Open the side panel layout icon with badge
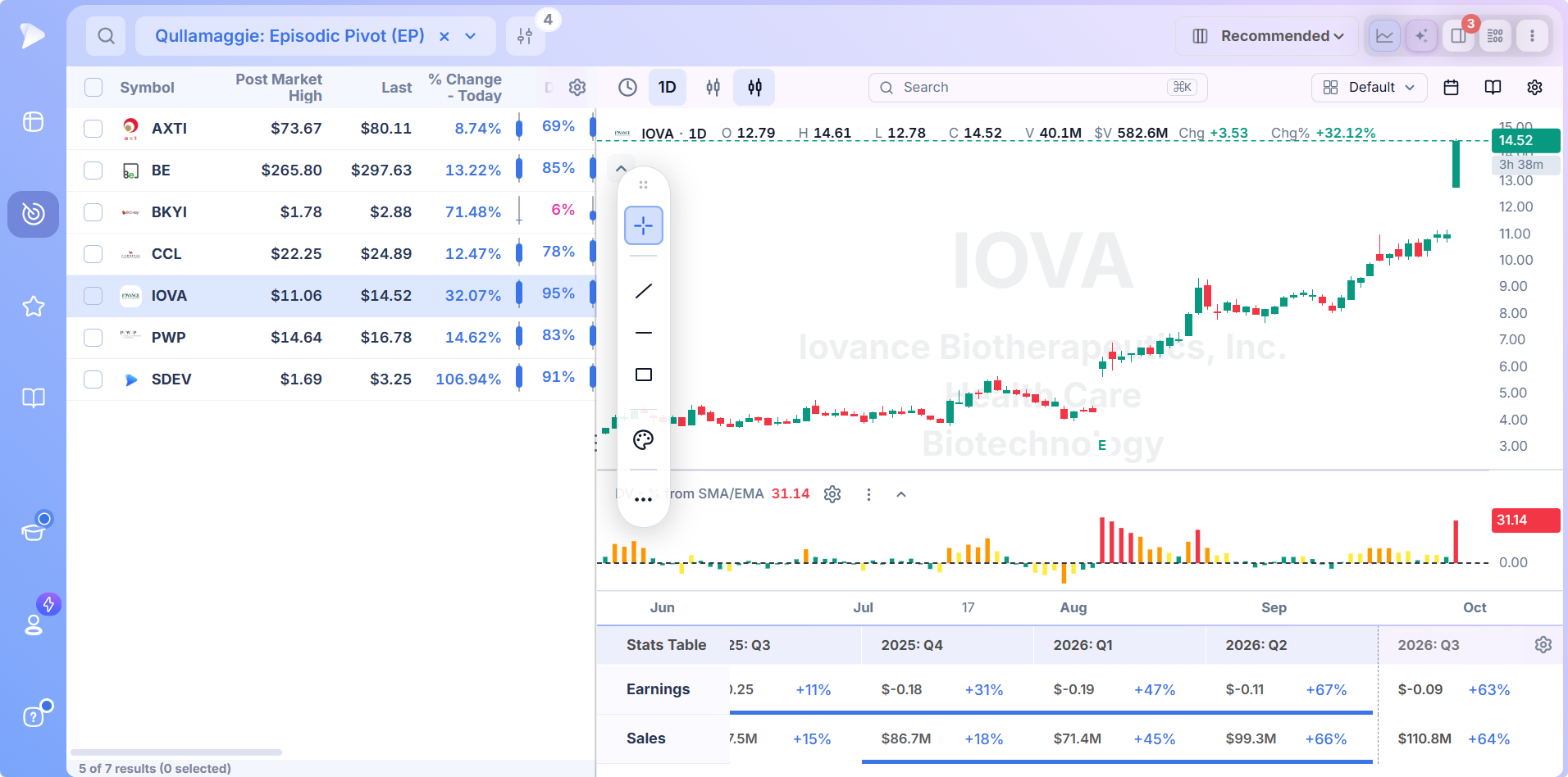The height and width of the screenshot is (777, 1568). pyautogui.click(x=1458, y=36)
